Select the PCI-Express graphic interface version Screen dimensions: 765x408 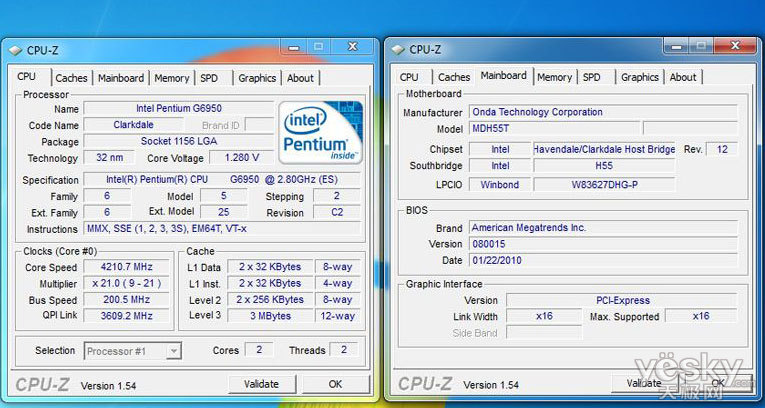(622, 300)
